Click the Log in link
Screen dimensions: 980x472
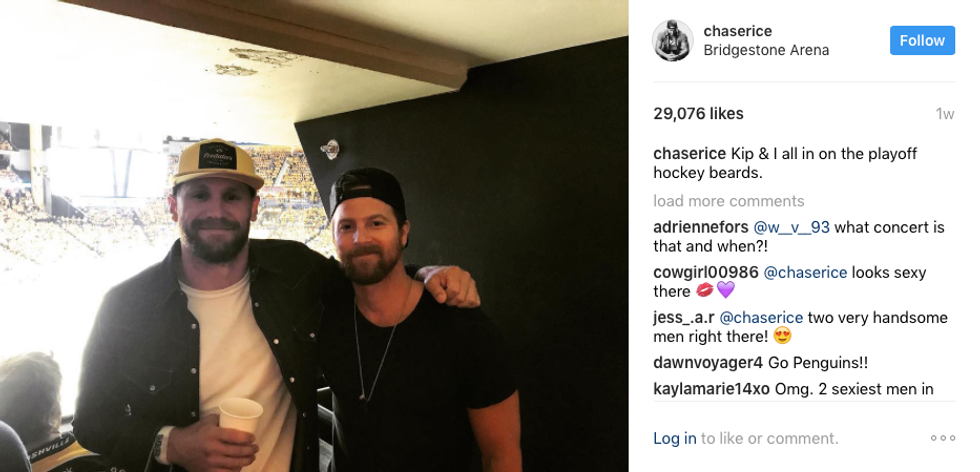tap(675, 439)
